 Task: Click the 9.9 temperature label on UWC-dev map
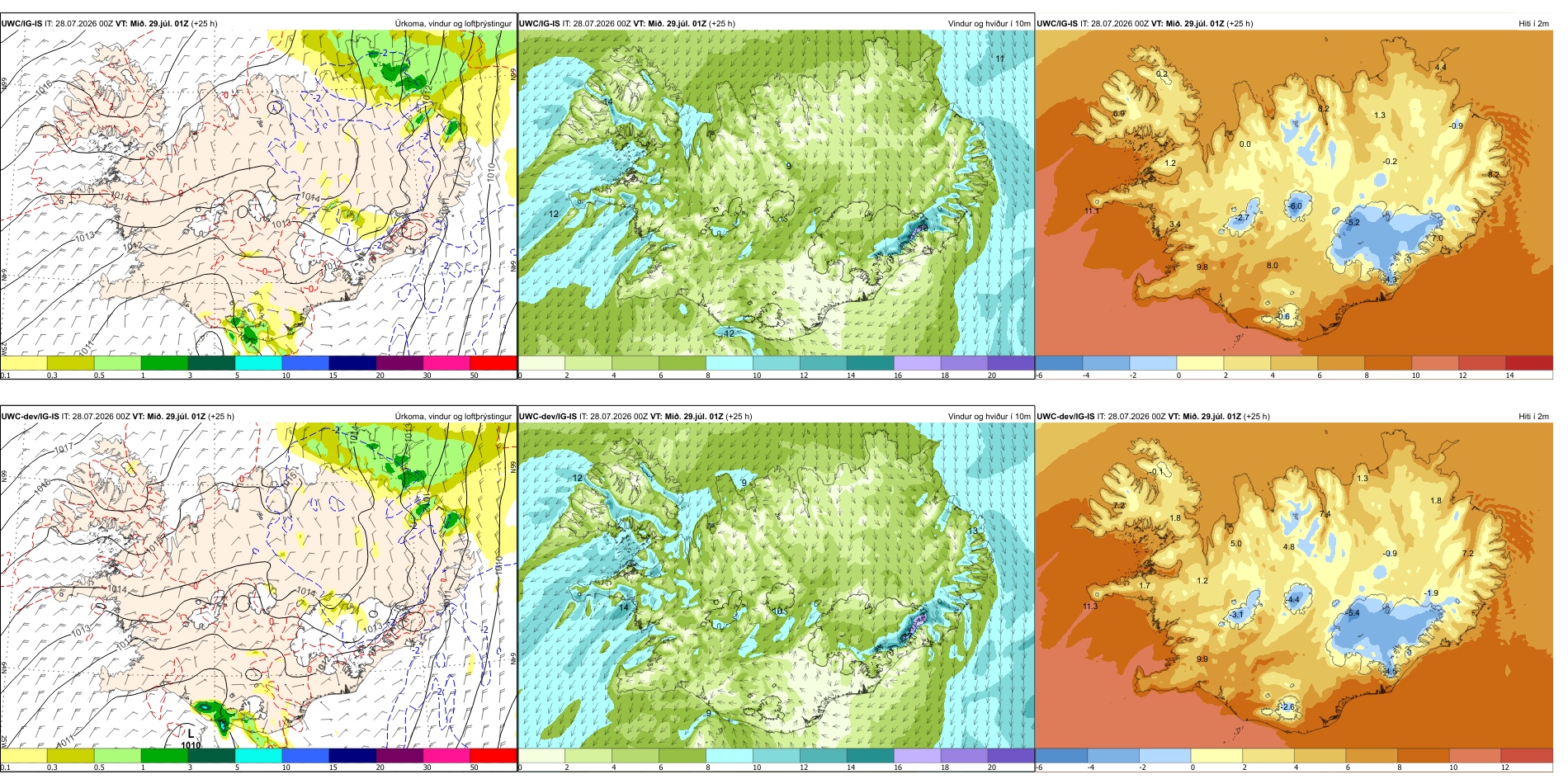[x=1202, y=659]
